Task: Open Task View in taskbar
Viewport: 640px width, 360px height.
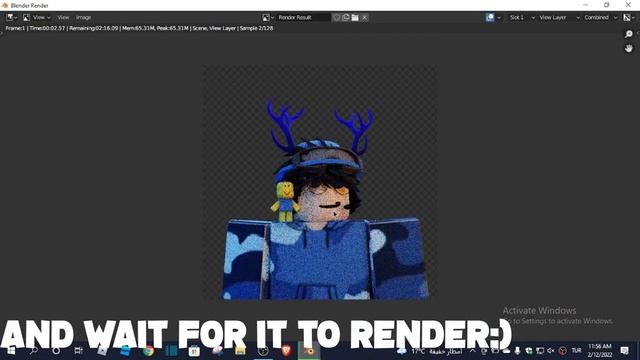Action: (78, 351)
